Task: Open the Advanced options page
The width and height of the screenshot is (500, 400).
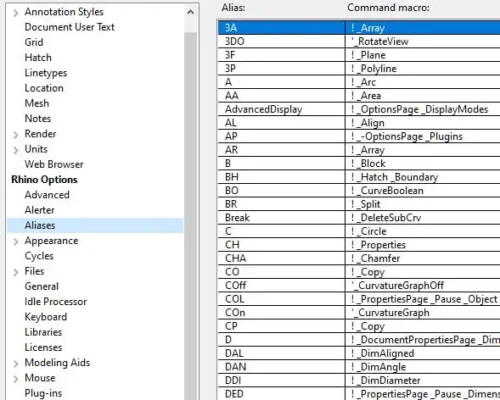Action: click(47, 195)
